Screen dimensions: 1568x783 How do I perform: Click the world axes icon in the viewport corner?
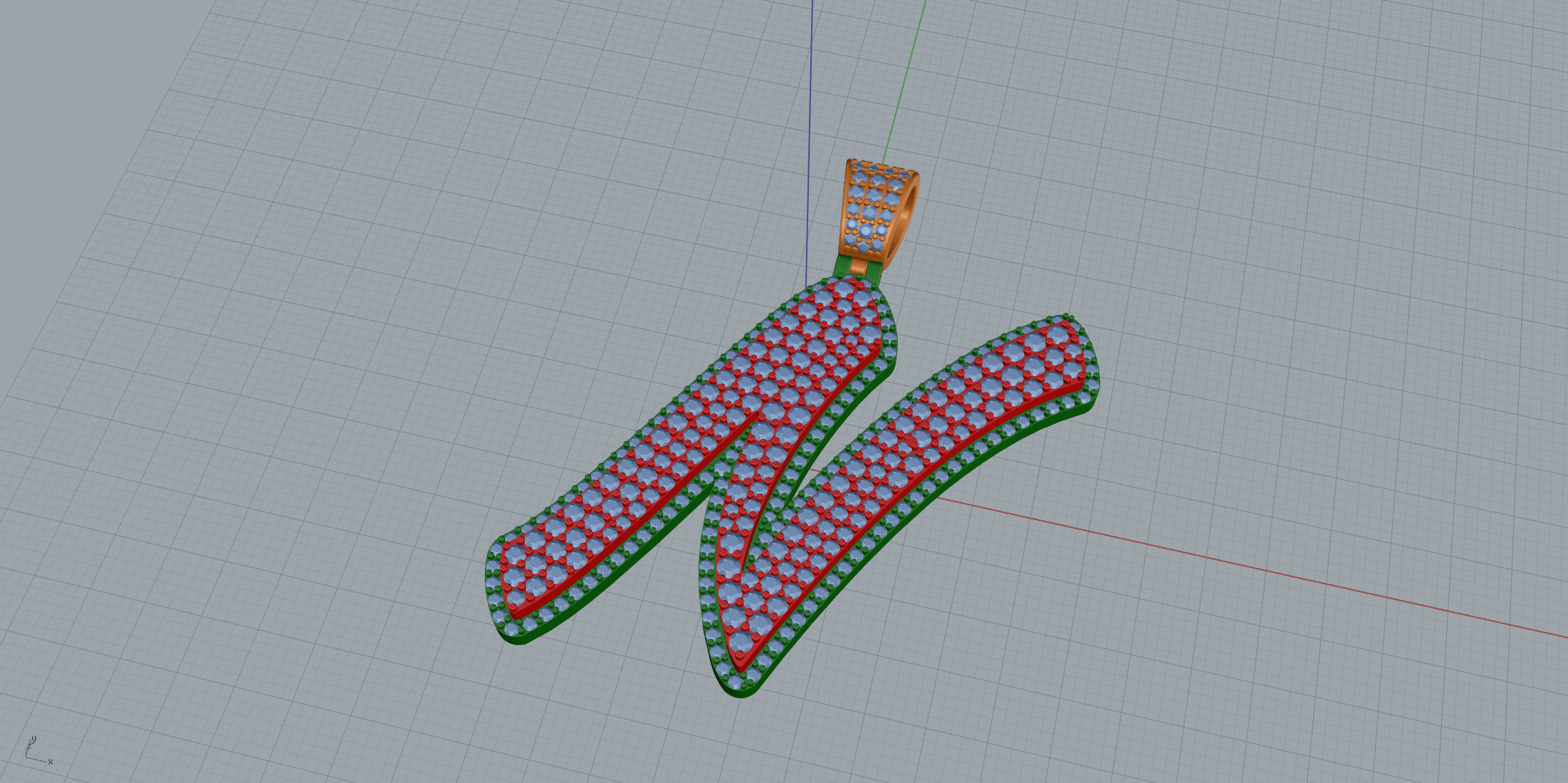pyautogui.click(x=38, y=752)
